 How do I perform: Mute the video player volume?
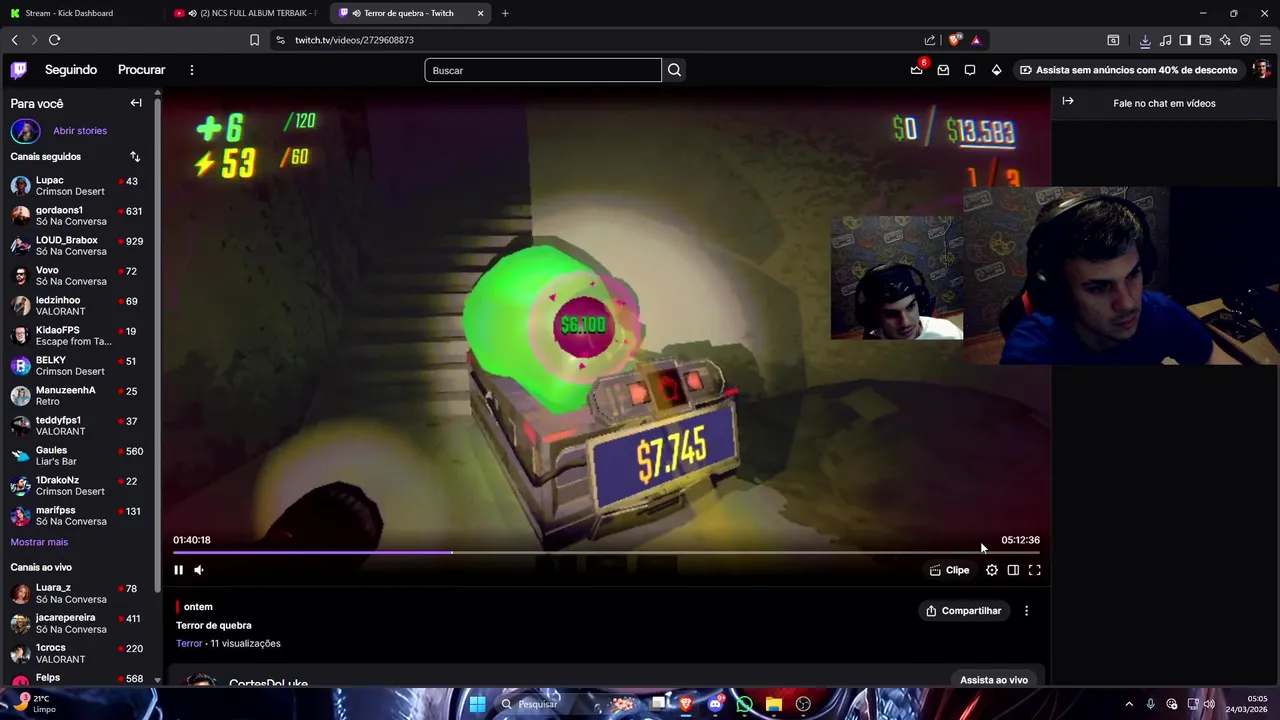coord(199,570)
